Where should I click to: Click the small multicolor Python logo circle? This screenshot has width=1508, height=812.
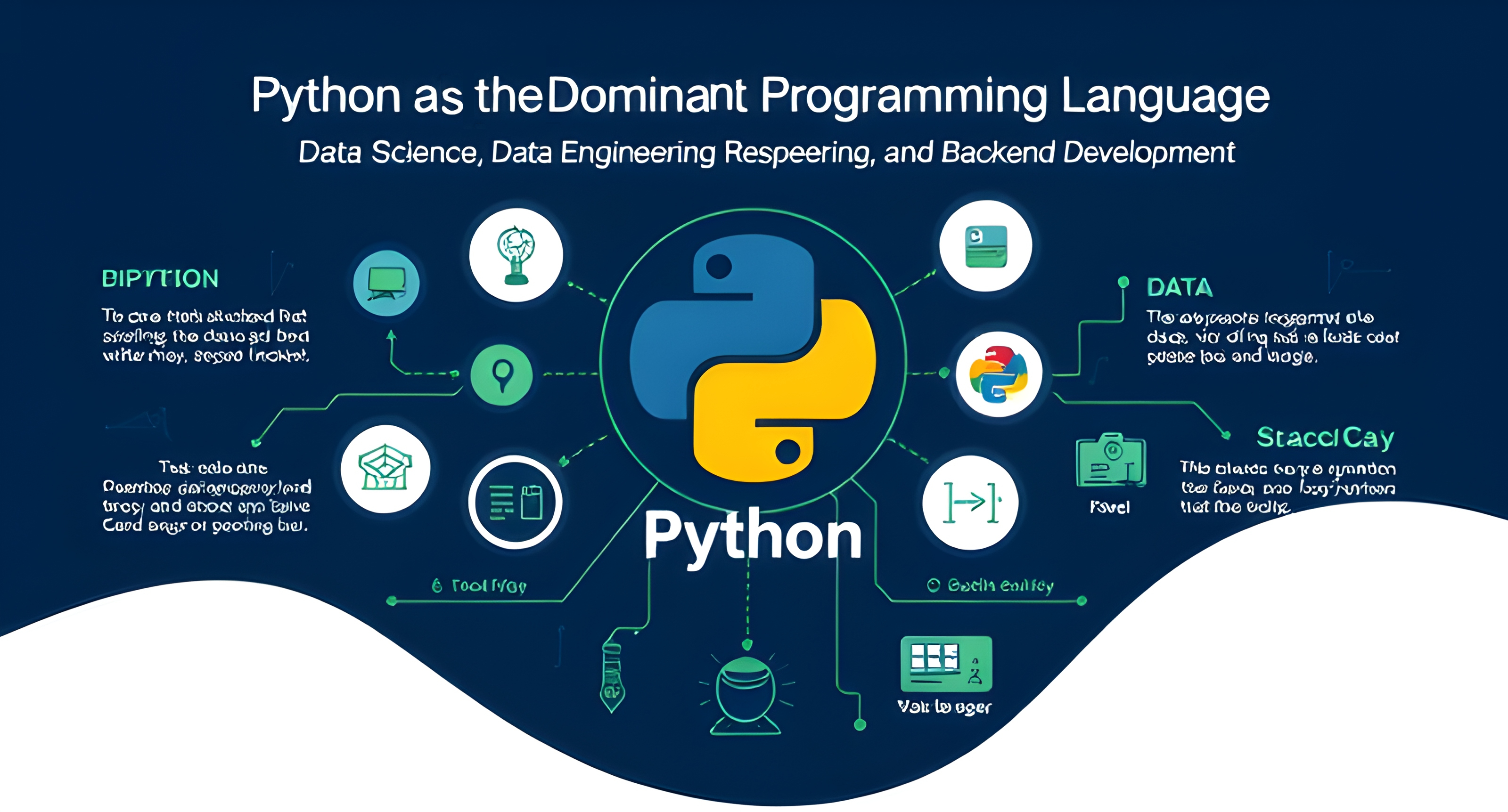point(999,374)
